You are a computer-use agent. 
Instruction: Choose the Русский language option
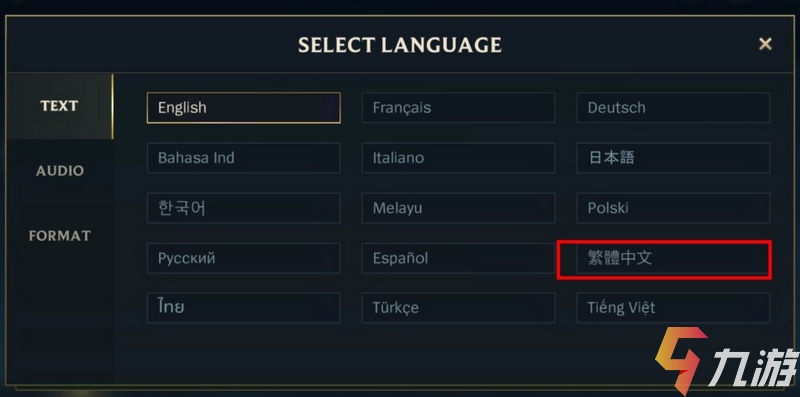point(243,258)
